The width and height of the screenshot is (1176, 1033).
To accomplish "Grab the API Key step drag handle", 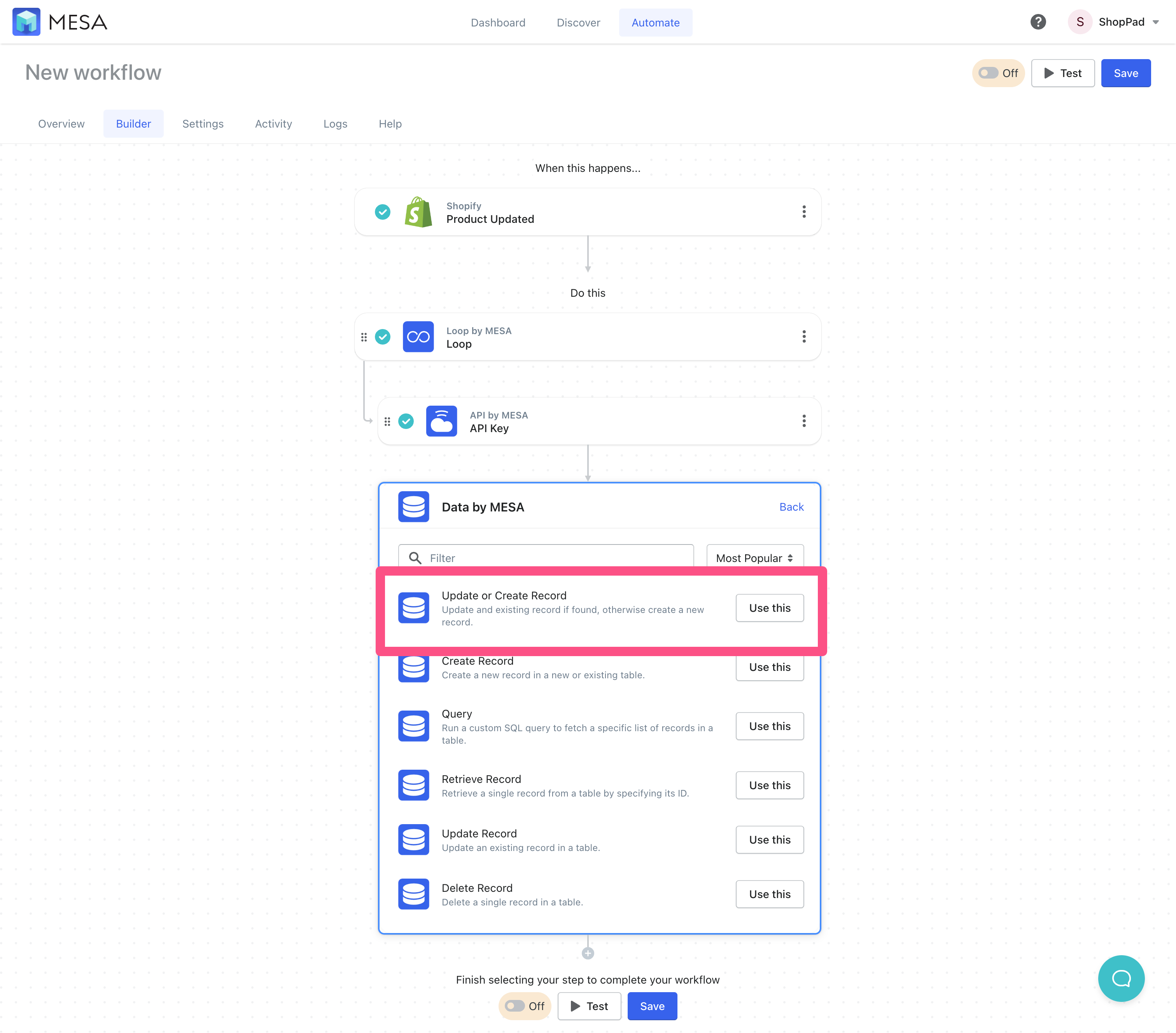I will [387, 422].
